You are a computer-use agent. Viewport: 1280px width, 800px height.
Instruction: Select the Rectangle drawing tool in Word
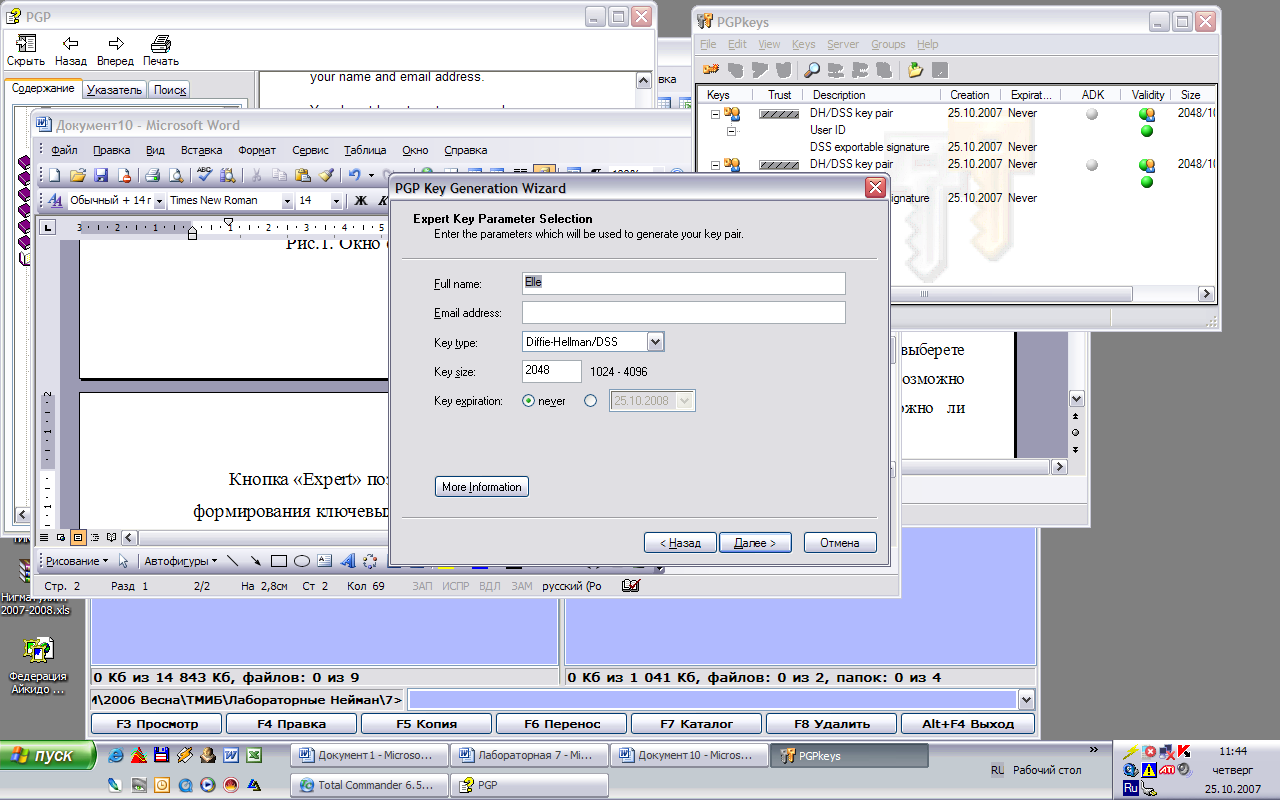279,561
